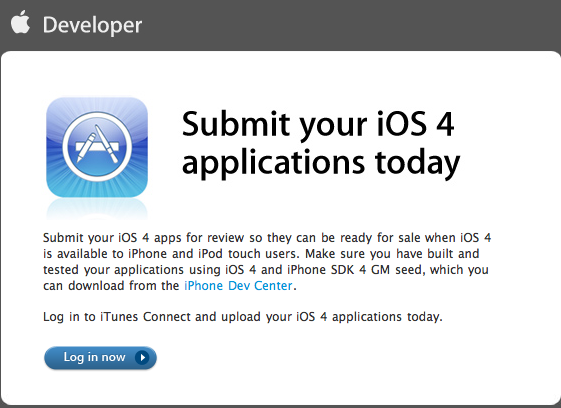Click the App Store icon image
The height and width of the screenshot is (408, 561).
point(97,147)
